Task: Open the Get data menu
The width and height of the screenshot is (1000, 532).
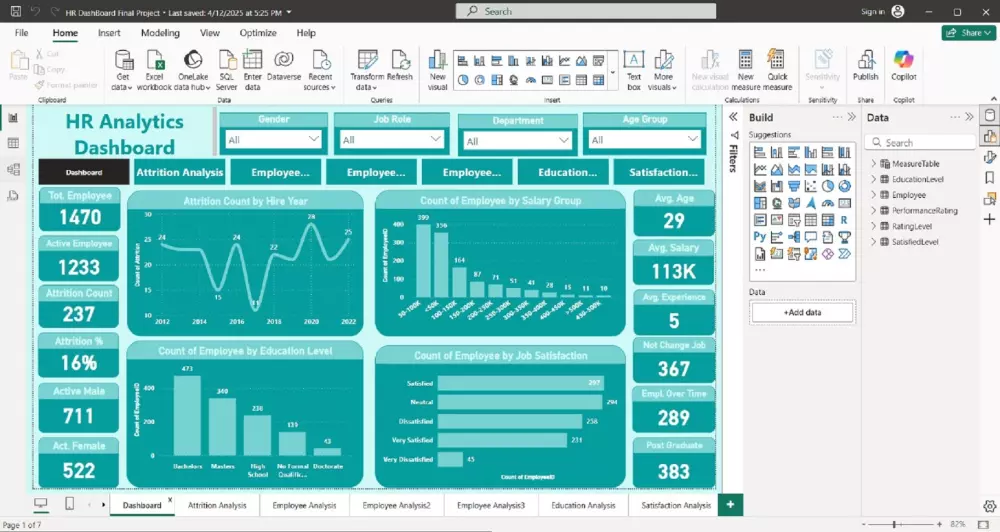Action: [x=122, y=70]
